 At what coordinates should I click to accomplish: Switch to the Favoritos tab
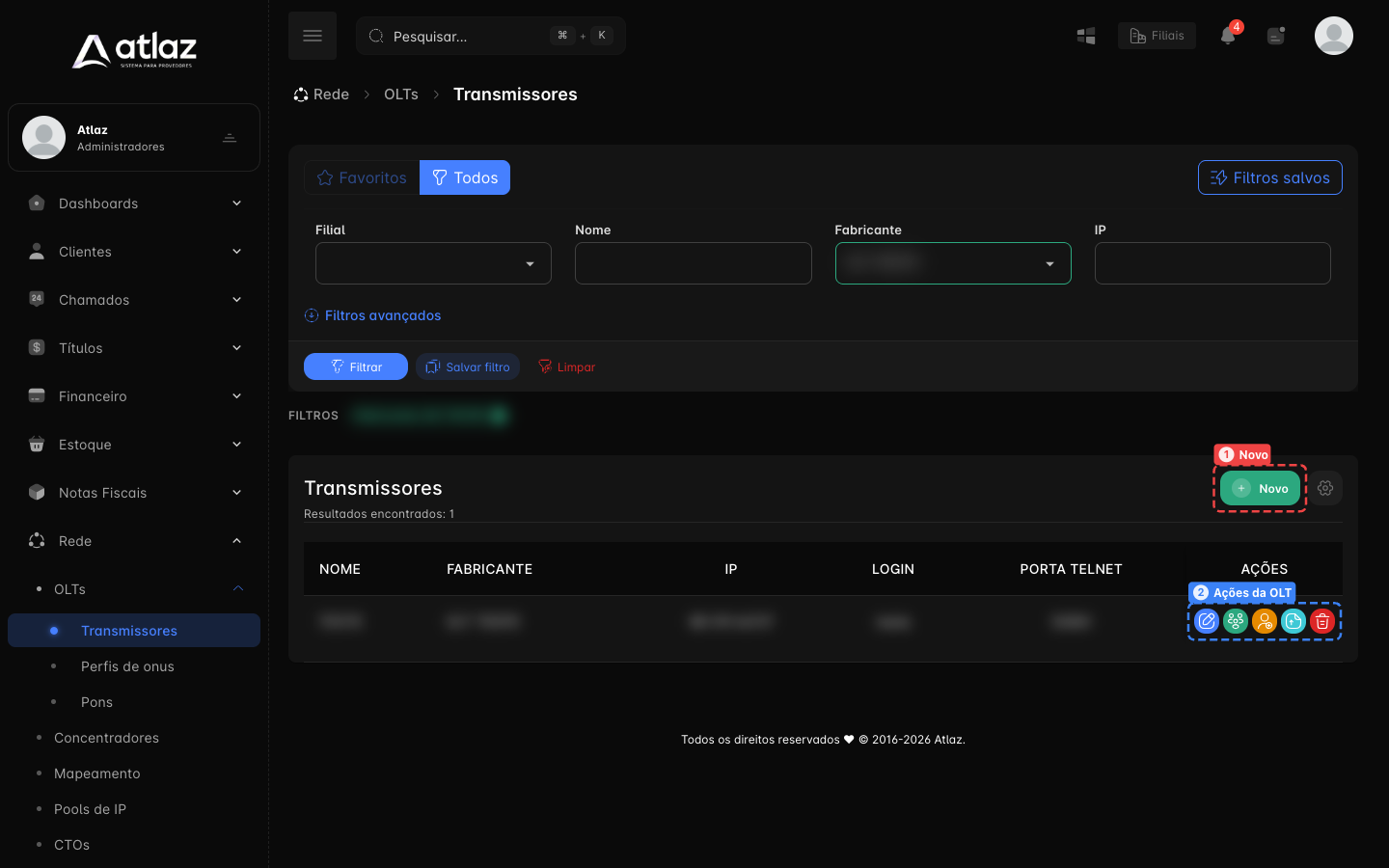pos(362,177)
